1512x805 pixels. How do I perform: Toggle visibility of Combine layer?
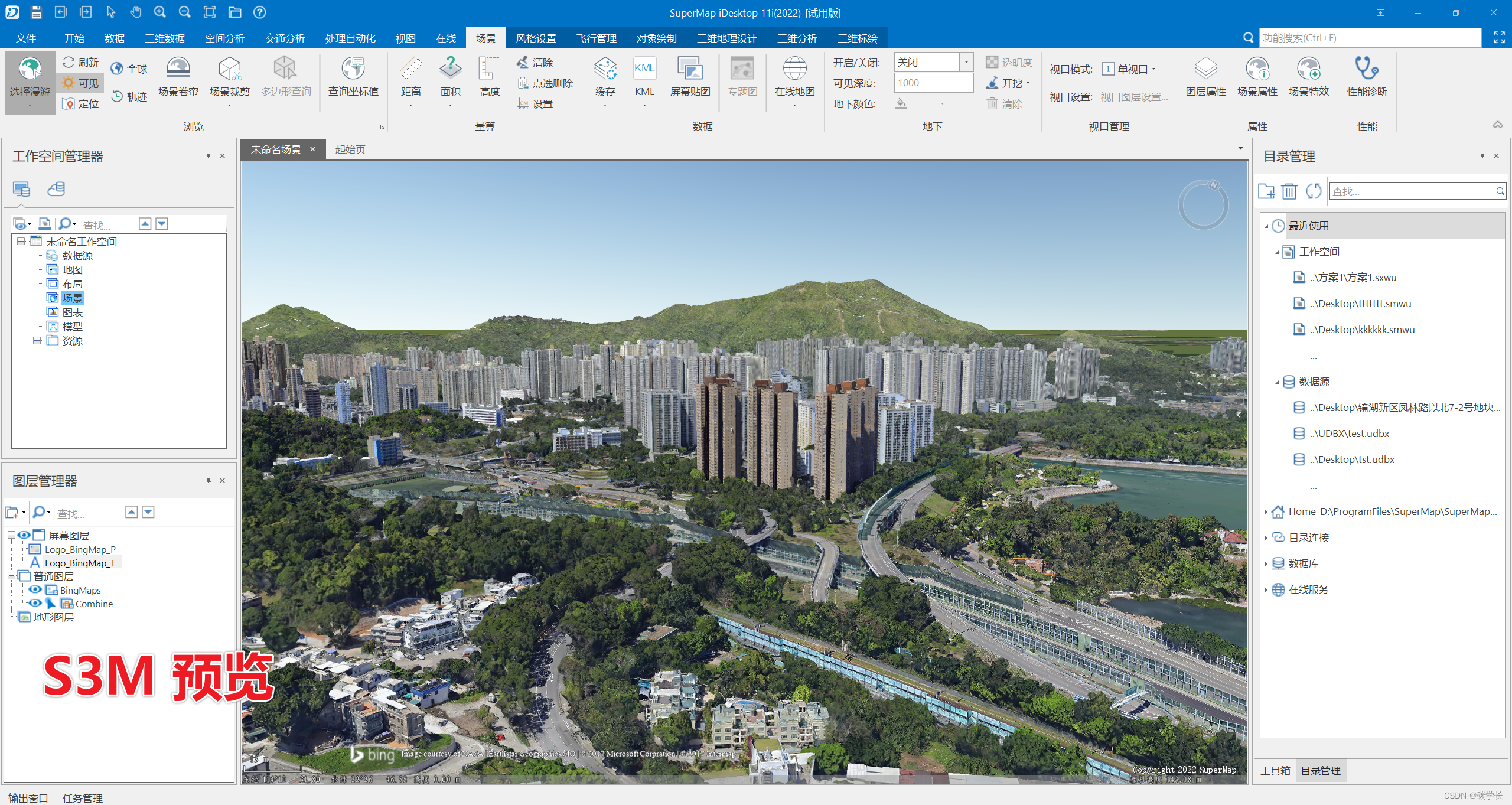(35, 603)
